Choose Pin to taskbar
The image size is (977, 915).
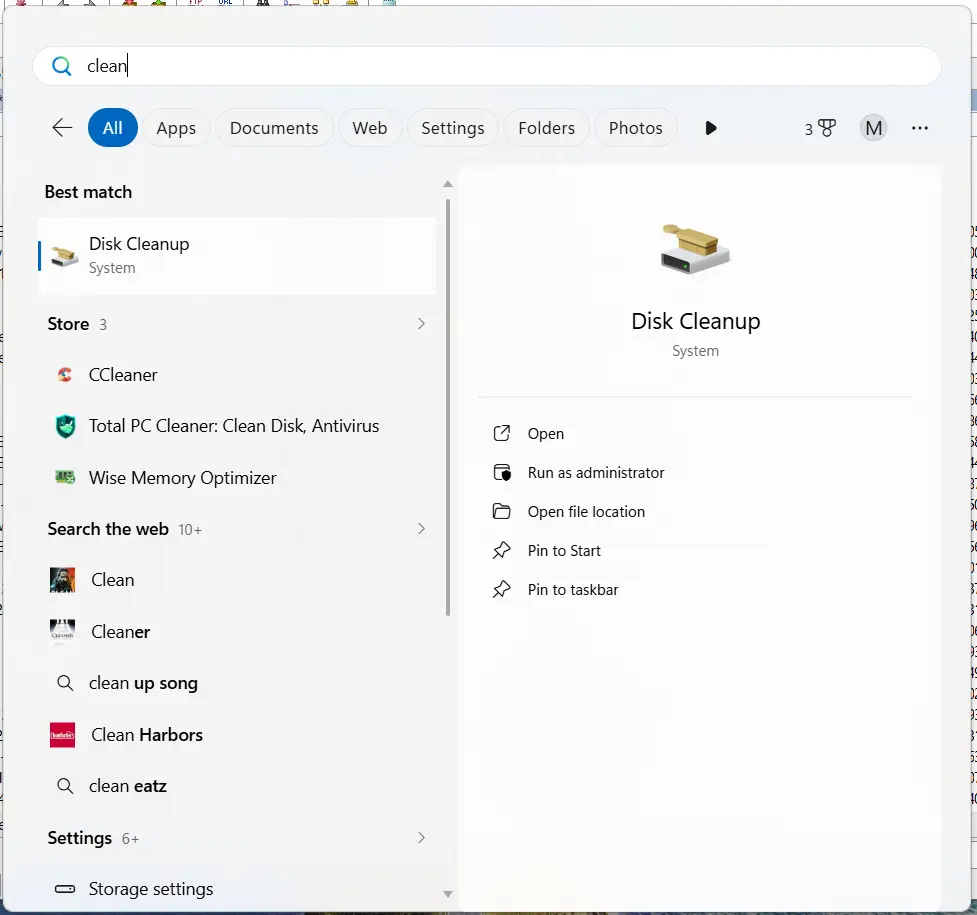[x=573, y=590]
